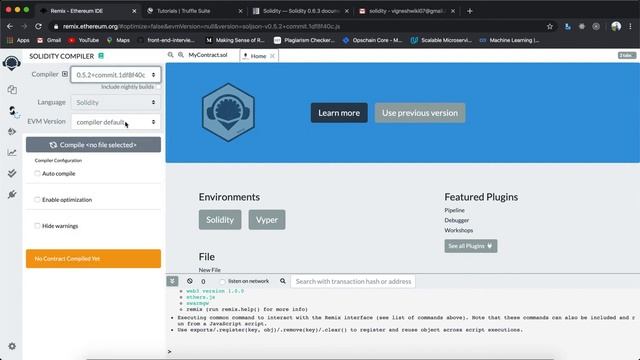Viewport: 640px width, 360px height.
Task: Open the Language Solidity dropdown
Action: coord(116,102)
